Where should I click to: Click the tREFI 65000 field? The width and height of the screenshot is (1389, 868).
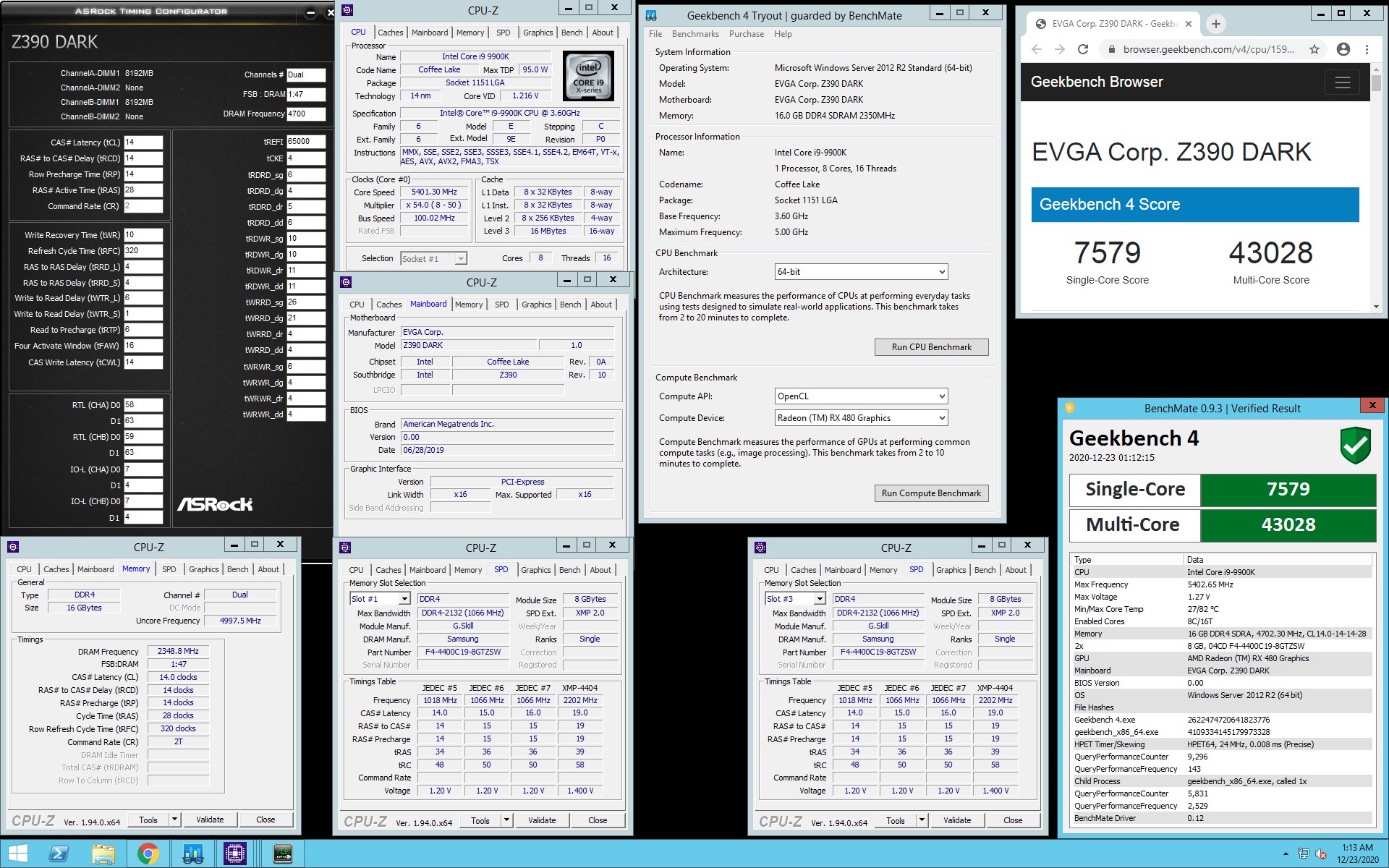point(306,141)
